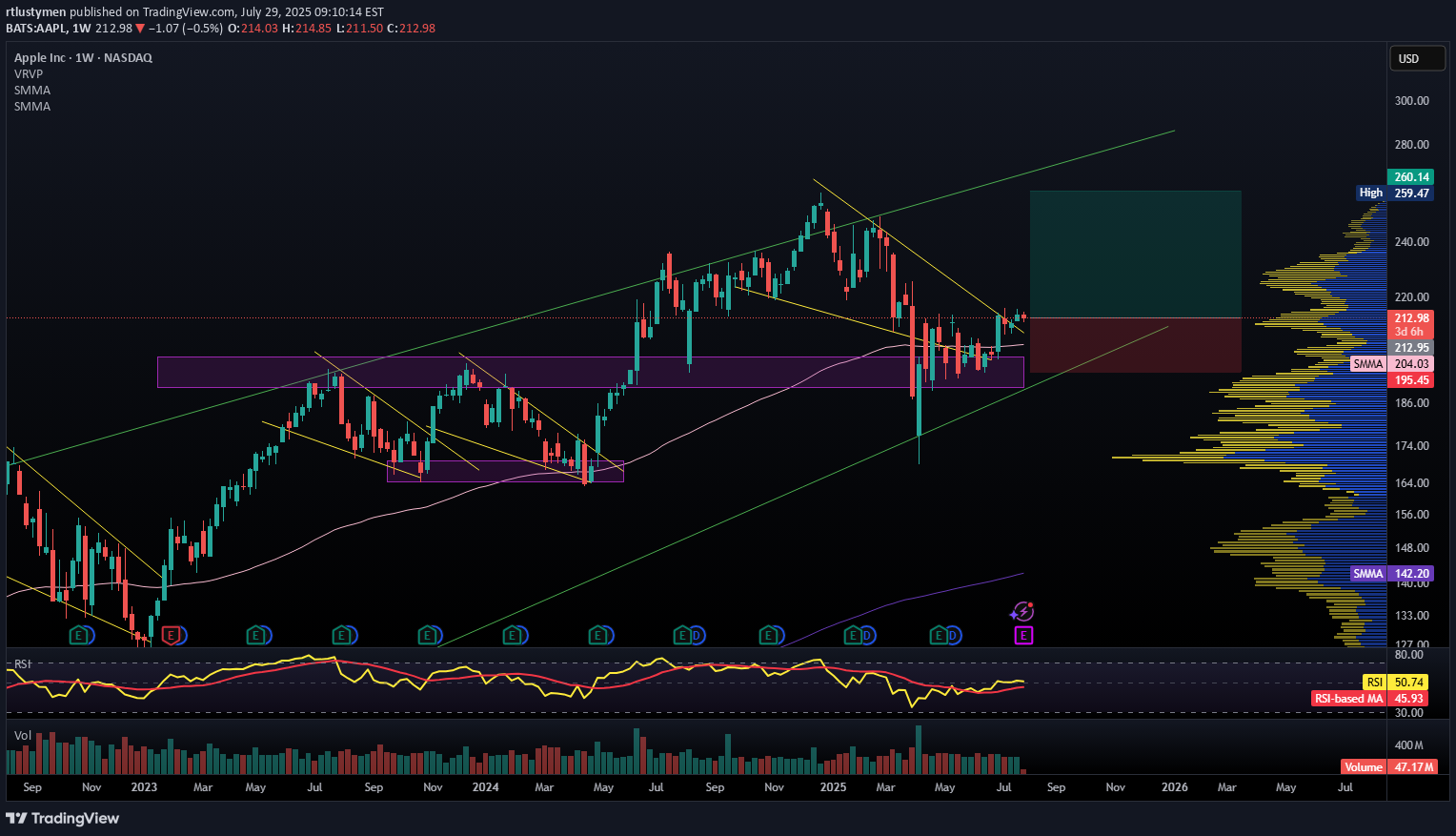This screenshot has height=836, width=1456.
Task: Click the 260.14 target price label
Action: (x=1411, y=176)
